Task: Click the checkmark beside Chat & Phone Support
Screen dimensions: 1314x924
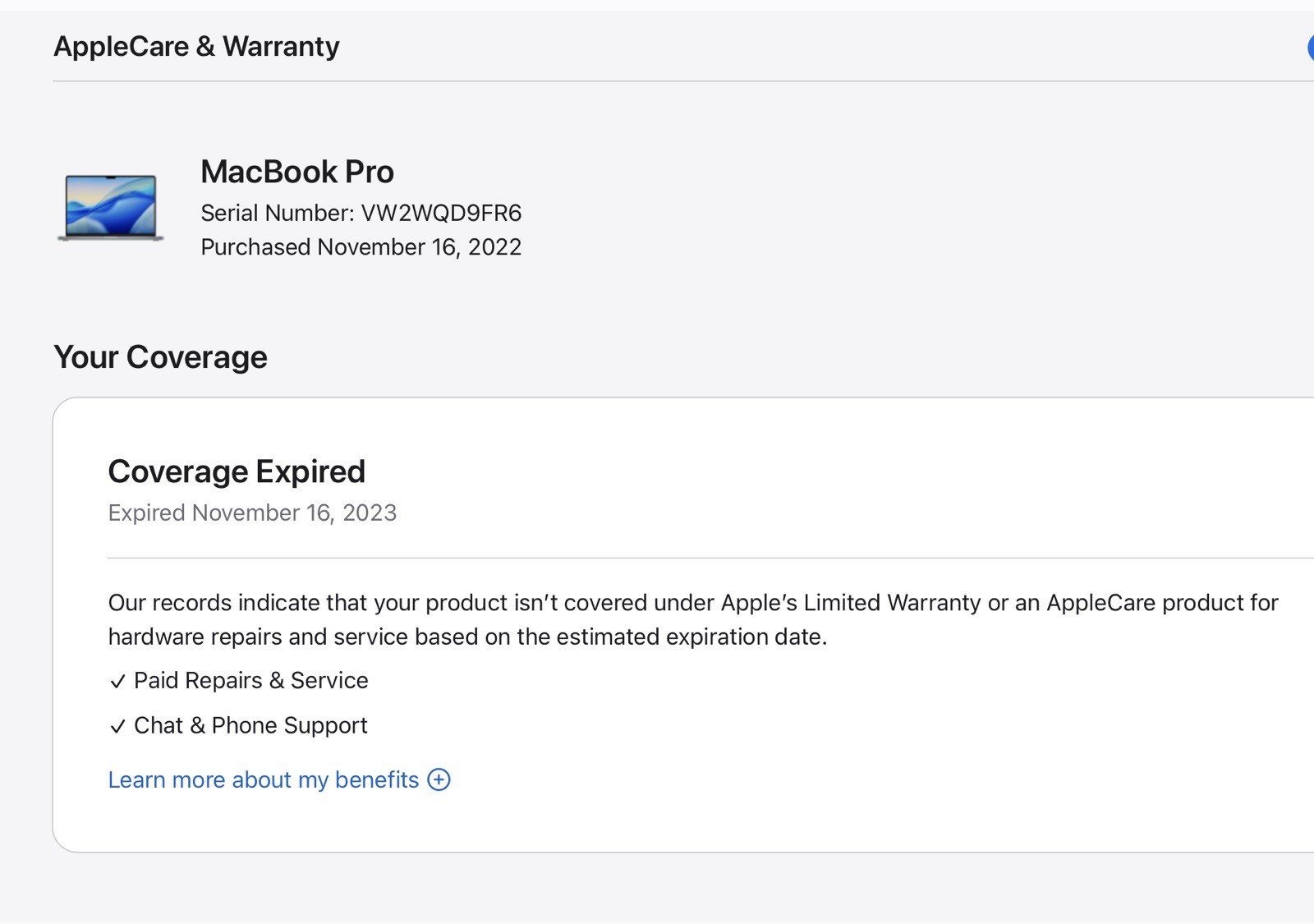Action: [117, 727]
